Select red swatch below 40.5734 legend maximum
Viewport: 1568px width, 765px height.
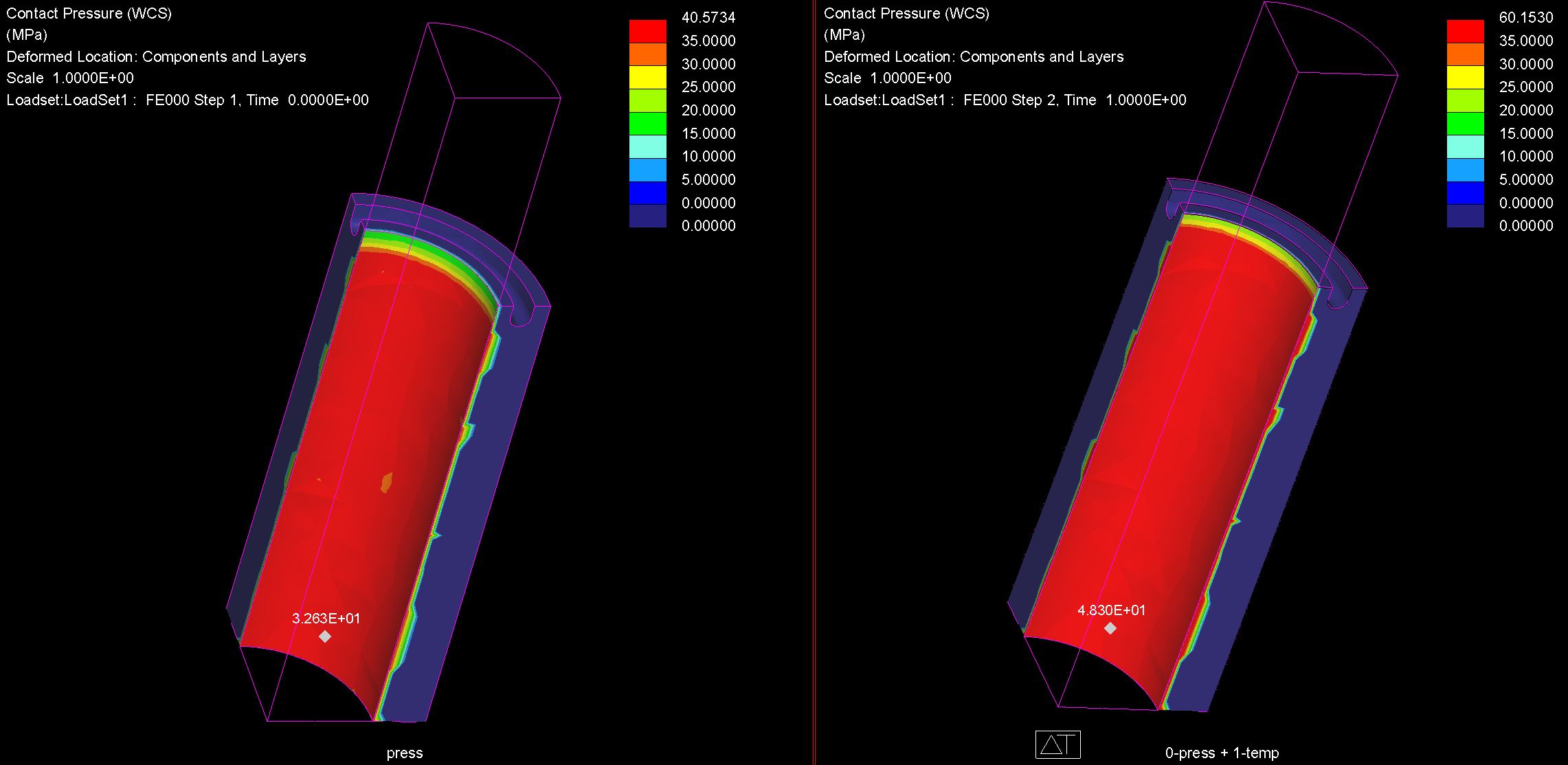tap(647, 31)
